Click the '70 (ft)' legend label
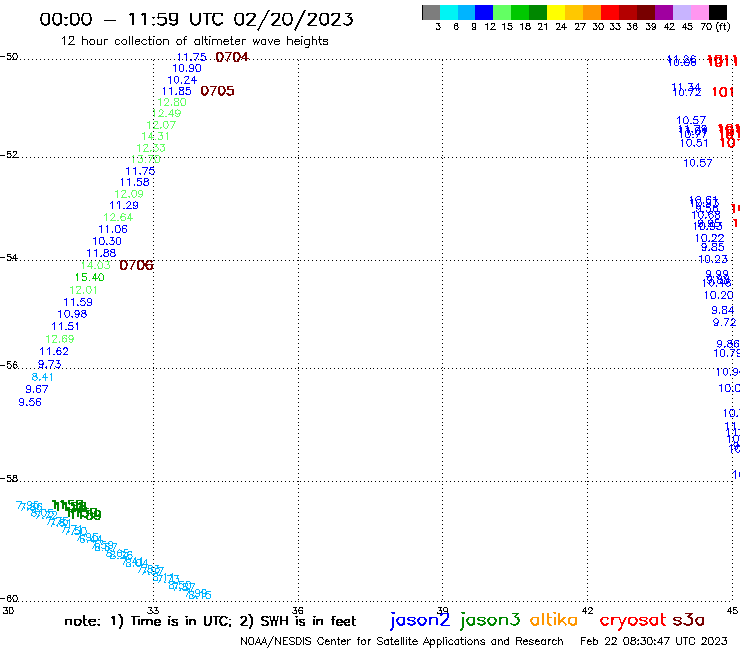740x650 pixels. (x=715, y=27)
